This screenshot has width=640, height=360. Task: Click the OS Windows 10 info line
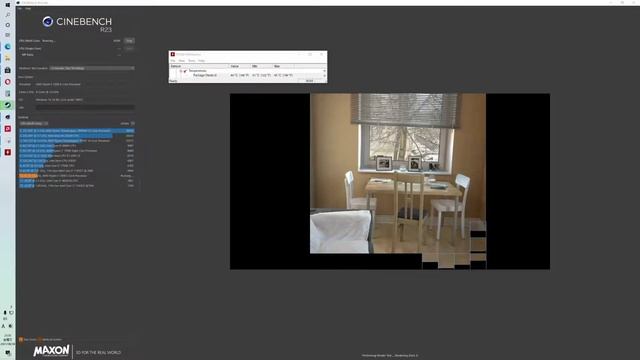pos(59,100)
